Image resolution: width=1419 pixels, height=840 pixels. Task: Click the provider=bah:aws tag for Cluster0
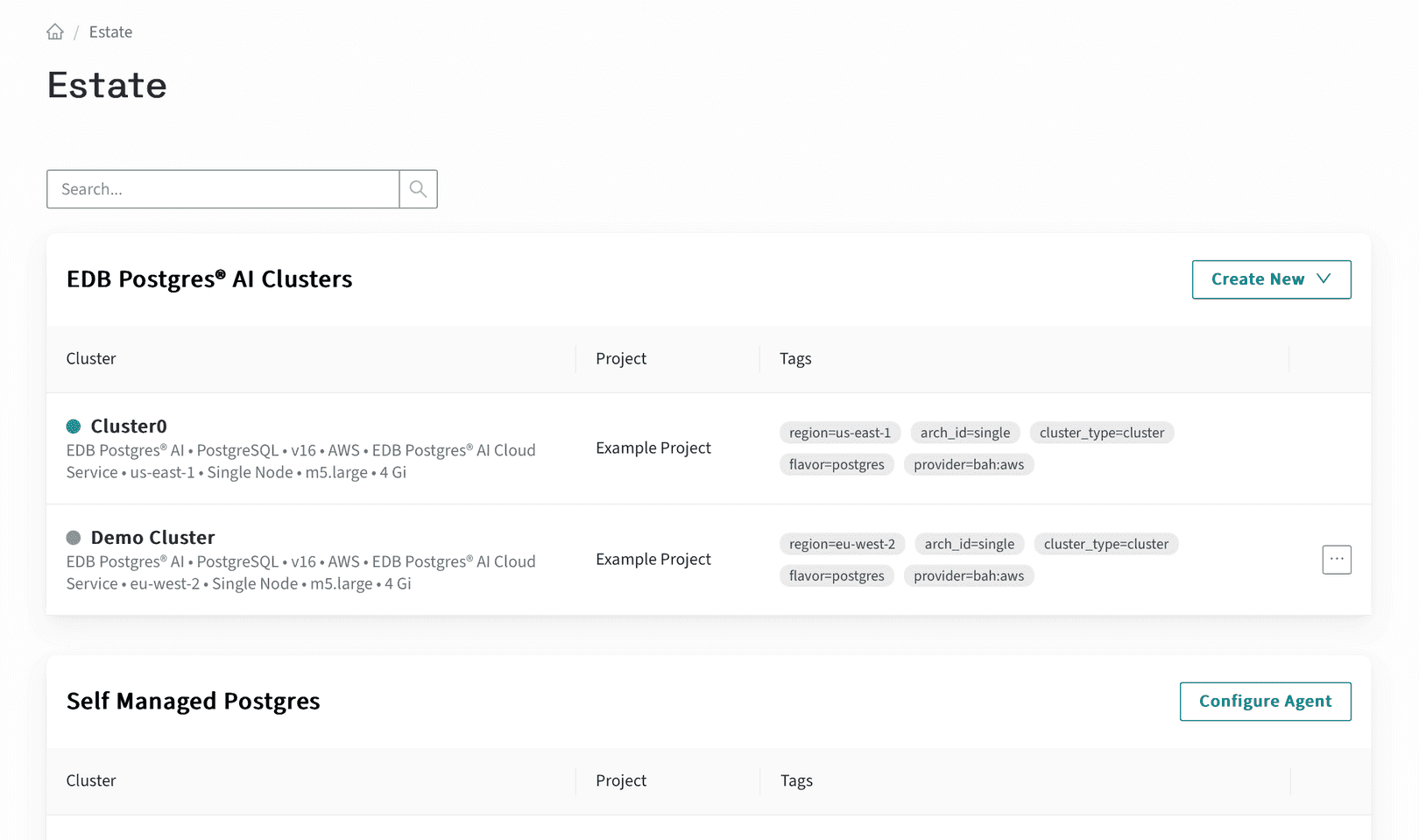[969, 464]
